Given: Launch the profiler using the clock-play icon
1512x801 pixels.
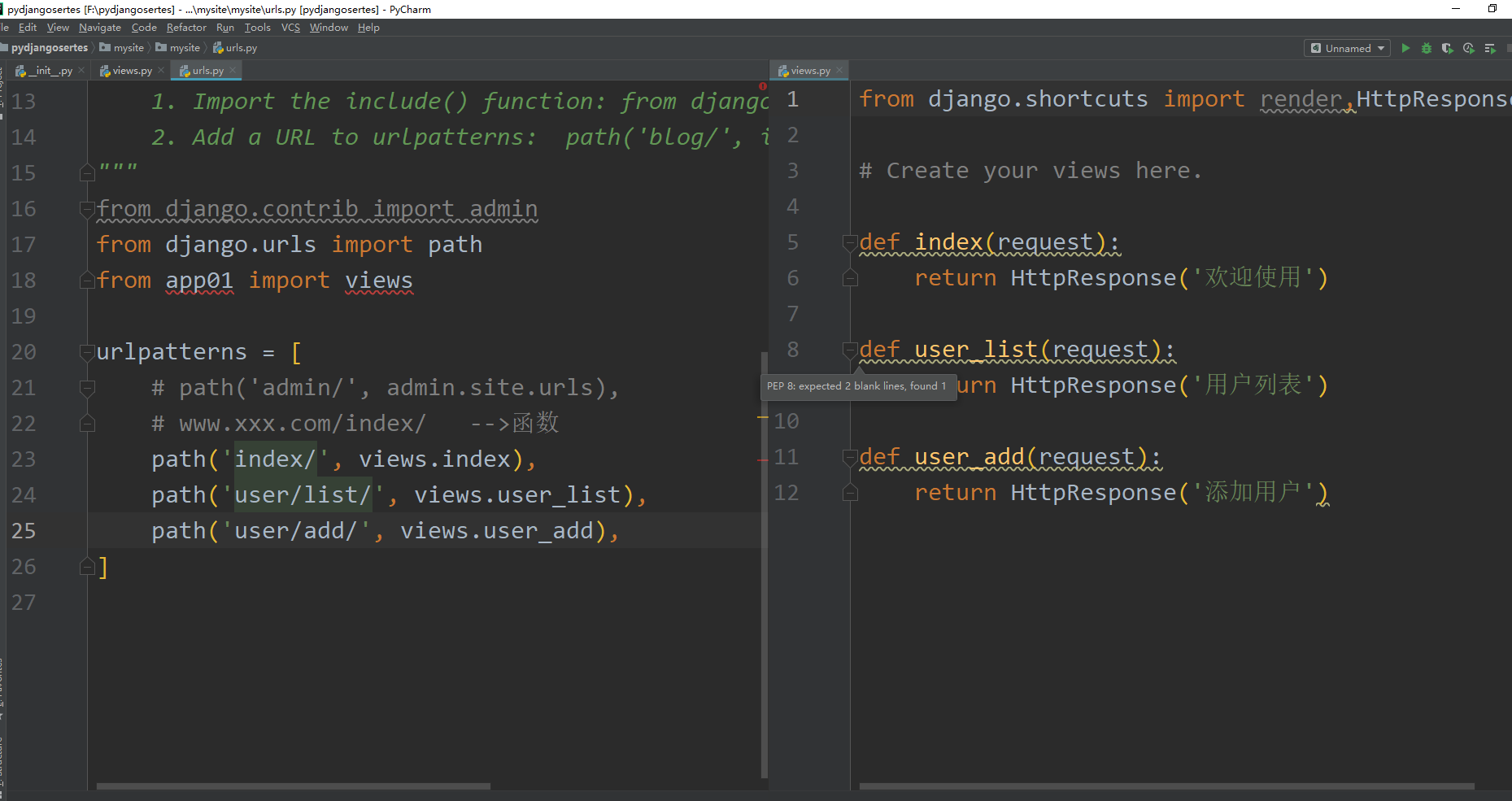Looking at the screenshot, I should (x=1469, y=49).
